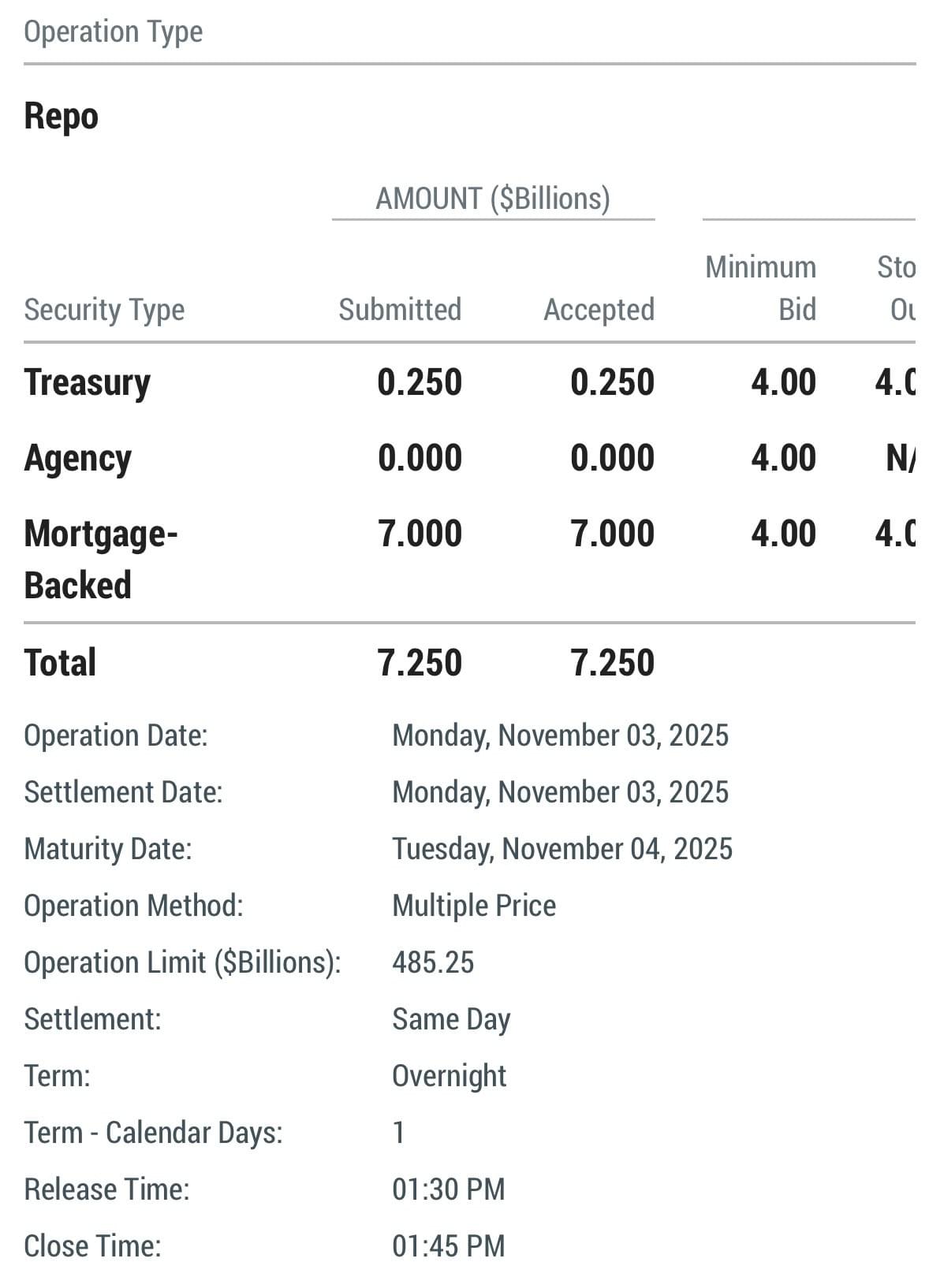Click the "Submitted" column header
The image size is (929, 1288).
point(400,310)
